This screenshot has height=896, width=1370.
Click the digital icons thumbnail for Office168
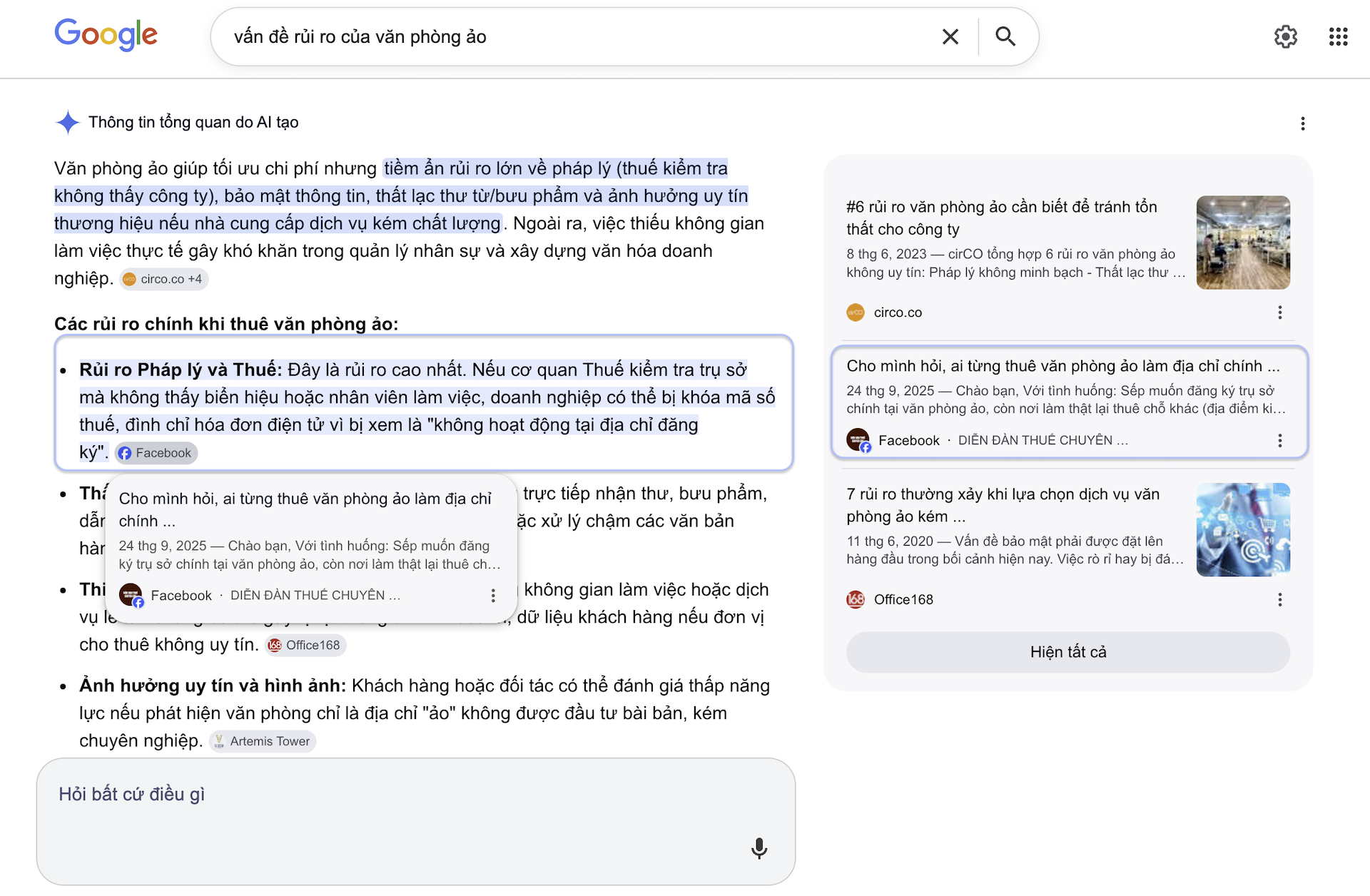[x=1243, y=530]
